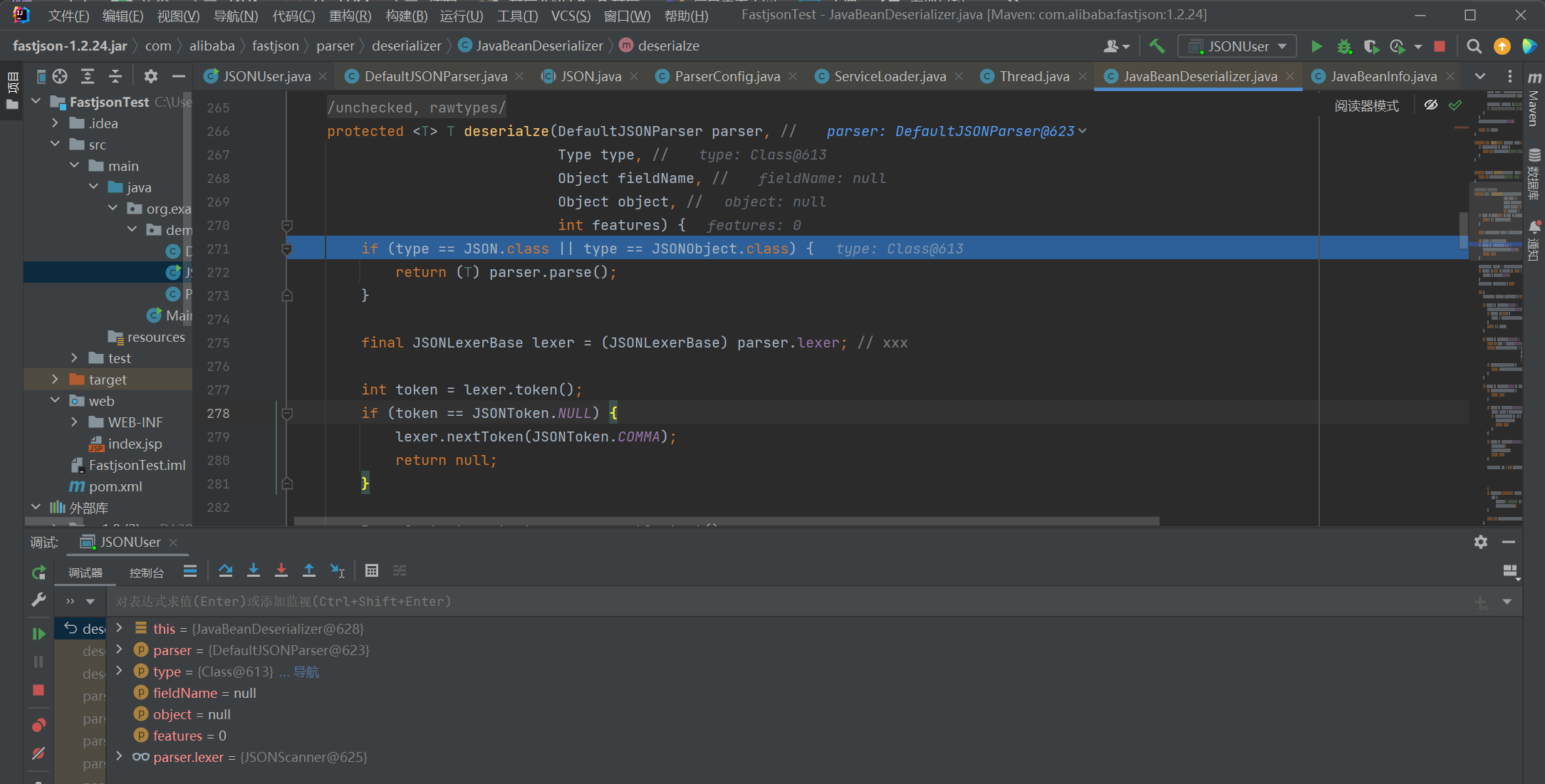Viewport: 1545px width, 784px height.
Task: Click the 导航 link next to type variable
Action: pyautogui.click(x=306, y=671)
